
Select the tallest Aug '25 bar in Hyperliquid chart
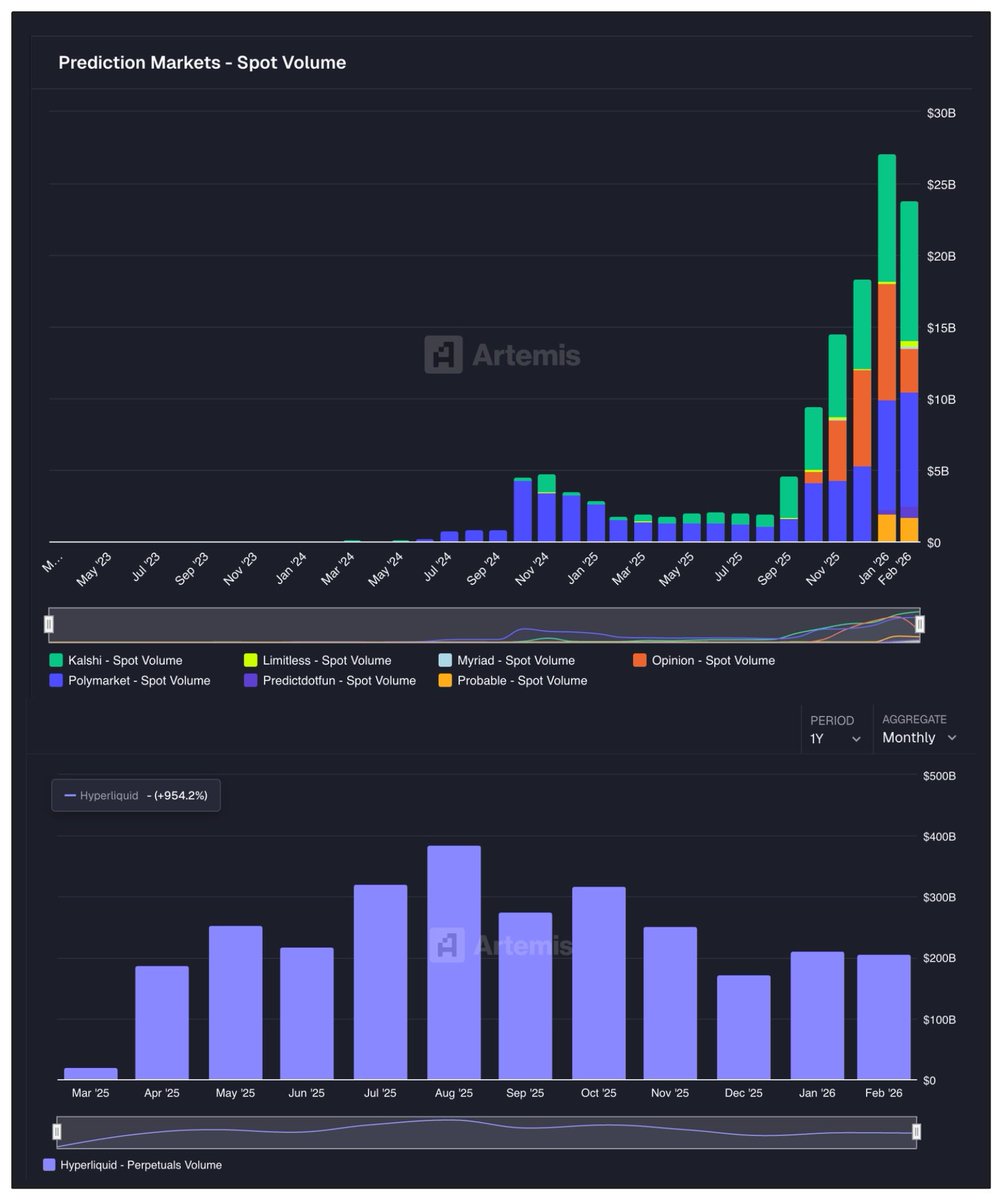tap(455, 960)
